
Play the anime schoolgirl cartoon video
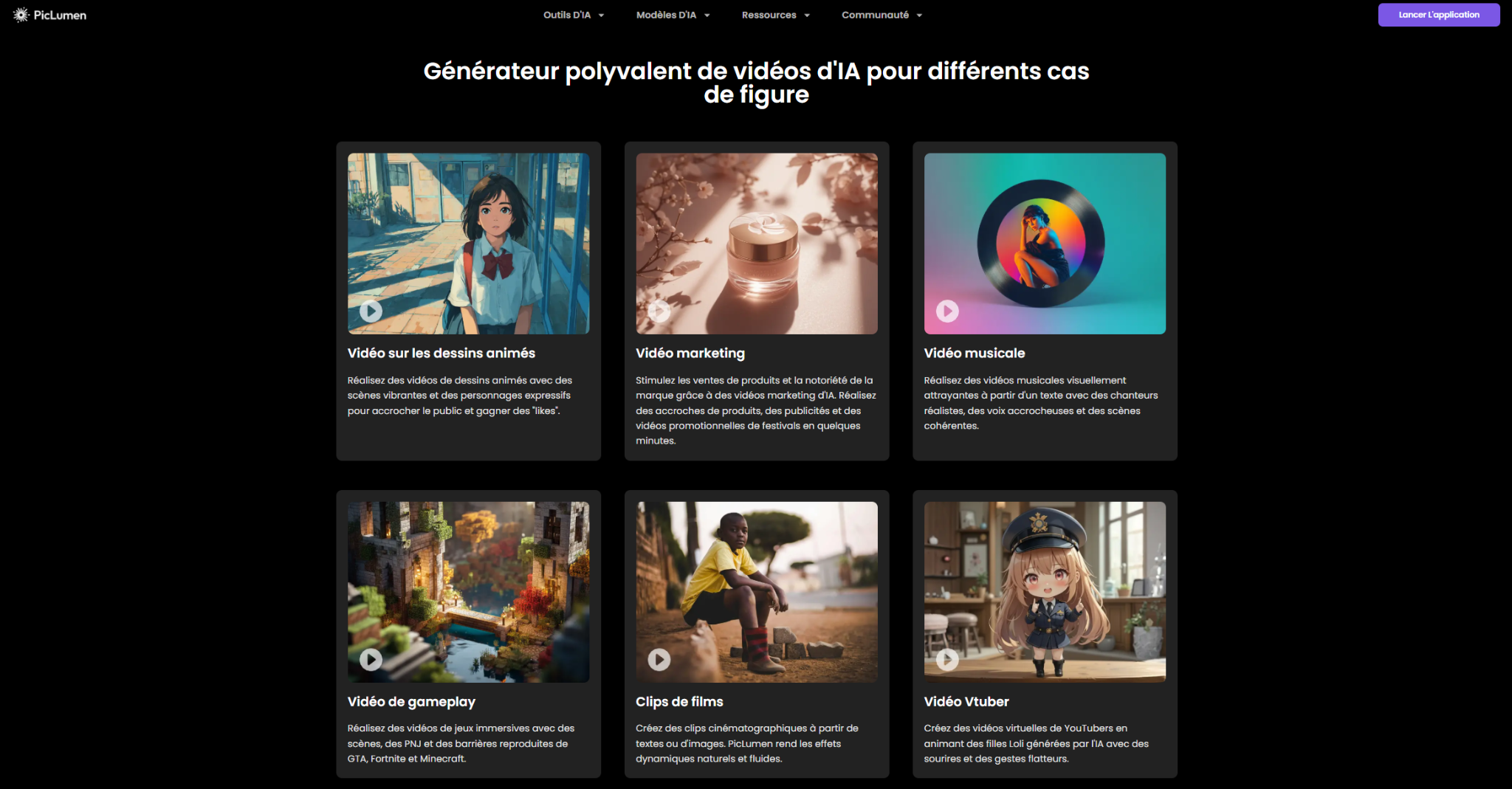(x=371, y=311)
